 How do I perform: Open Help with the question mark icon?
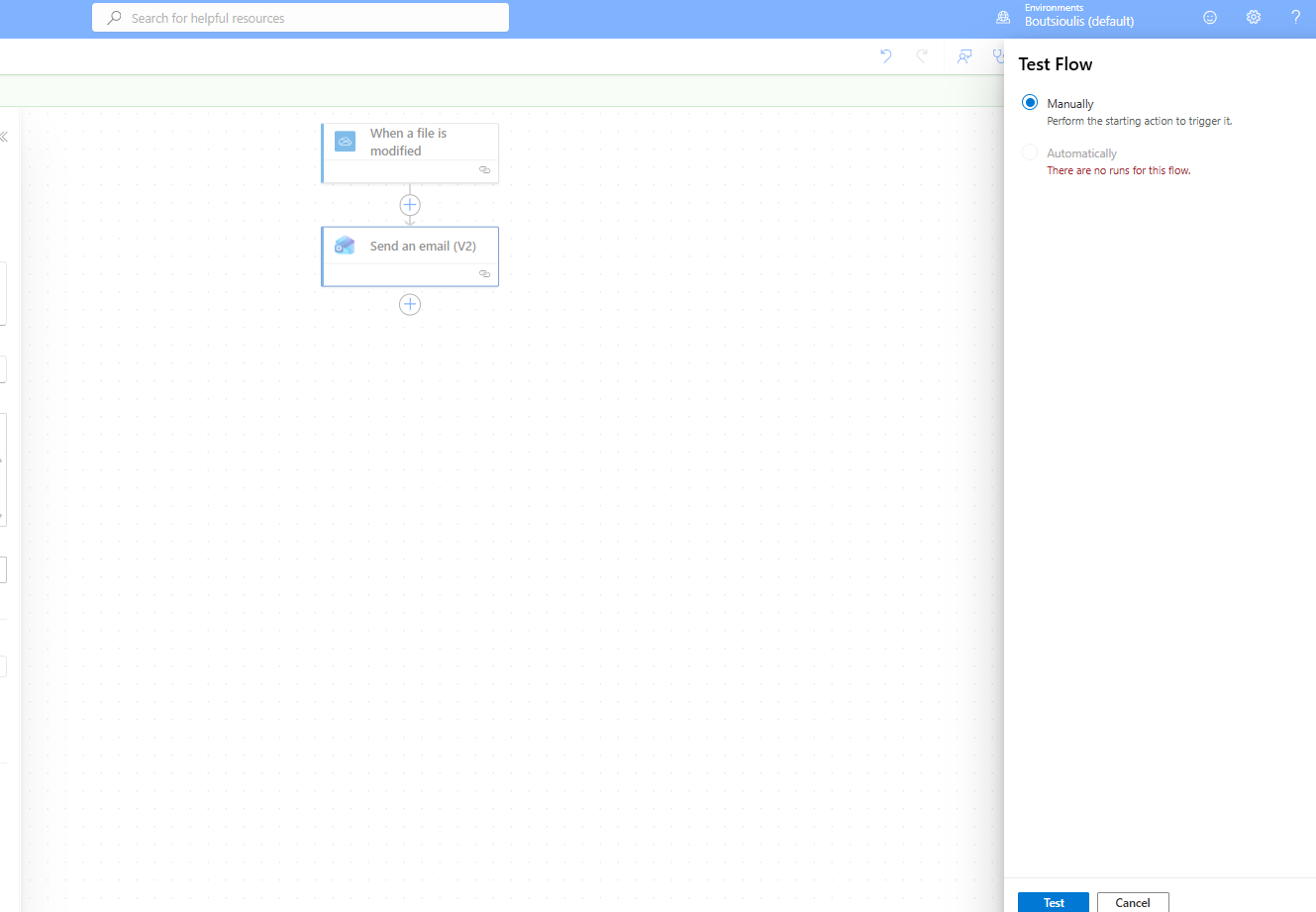pos(1295,18)
